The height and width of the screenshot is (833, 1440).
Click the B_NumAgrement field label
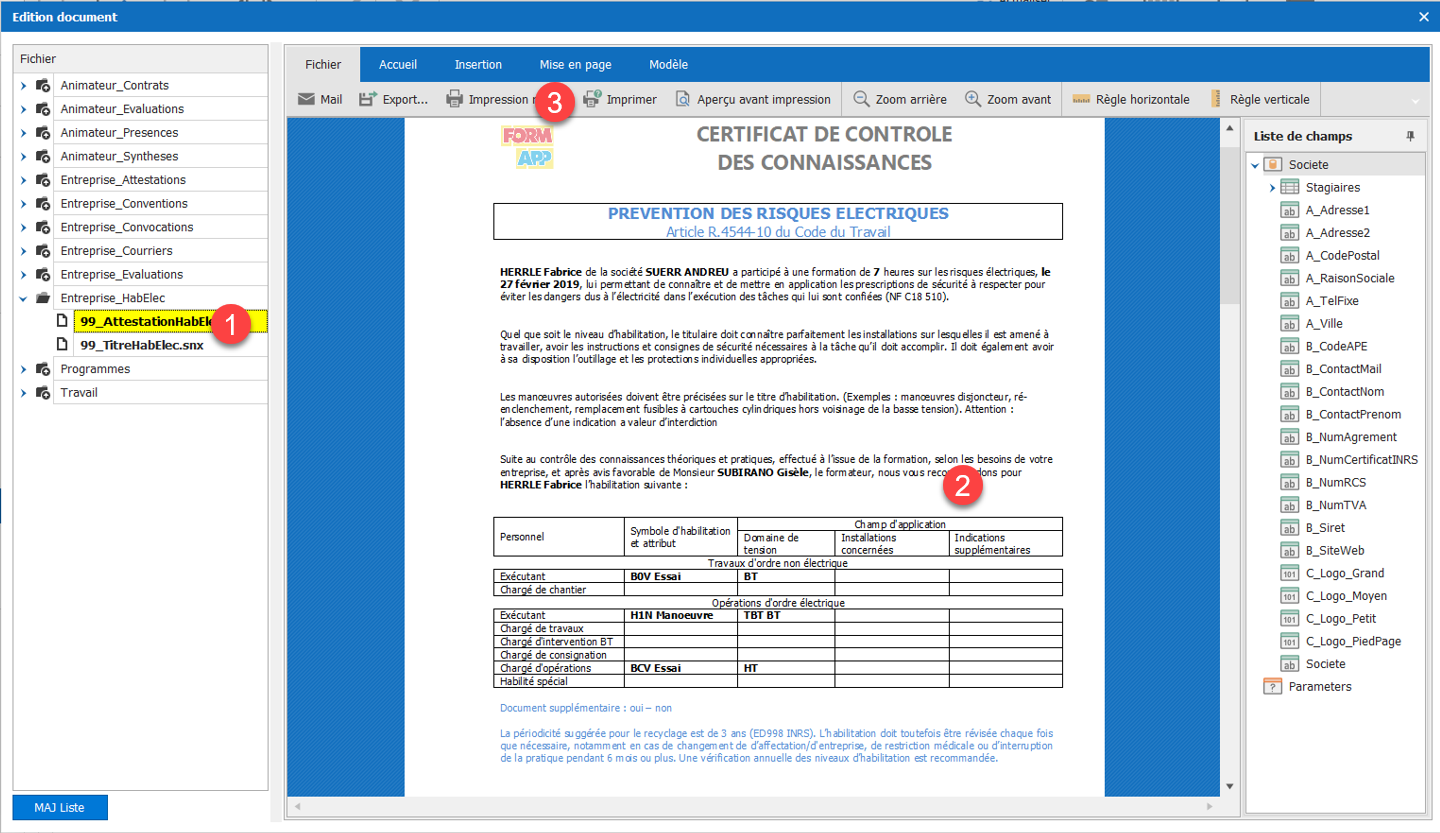tap(1352, 437)
